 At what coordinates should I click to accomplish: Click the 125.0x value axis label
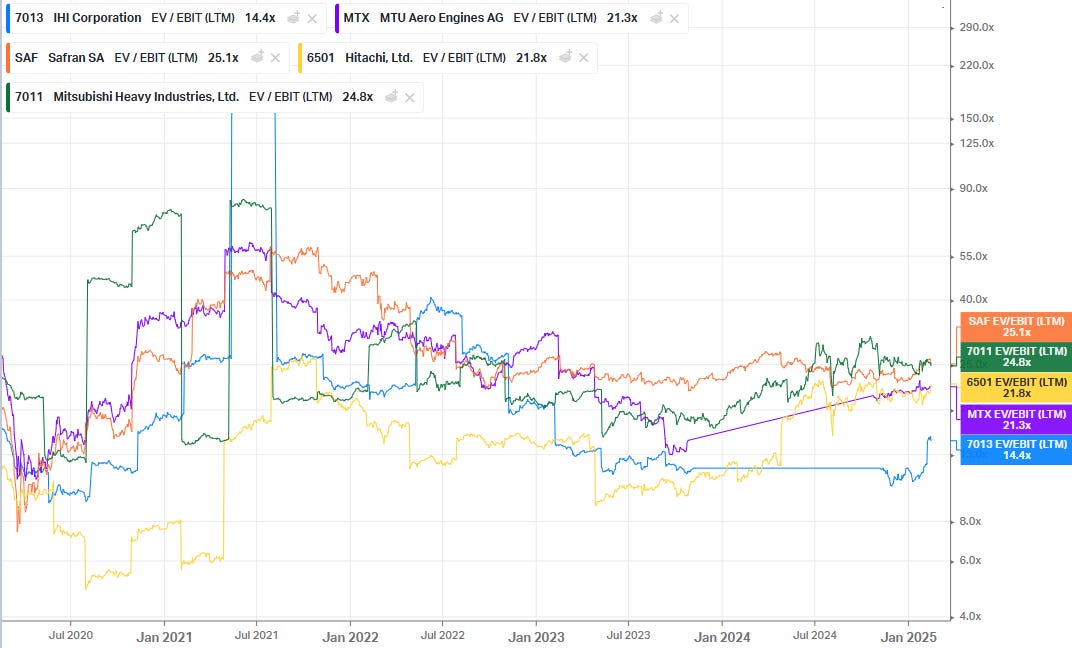click(x=977, y=144)
